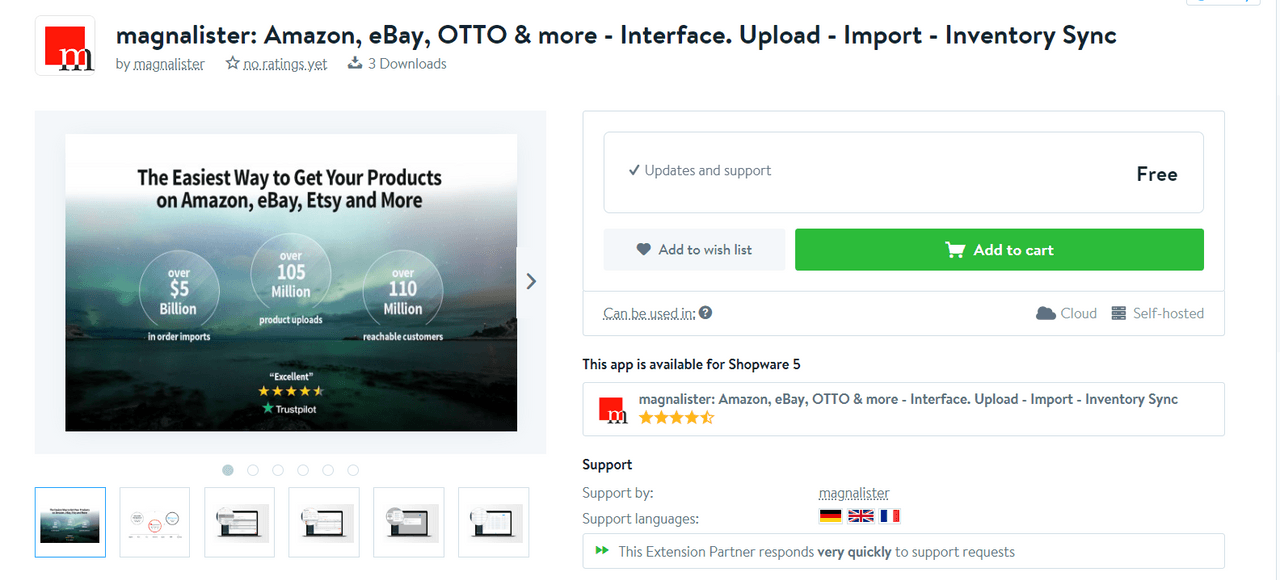Select the British flag icon

860,516
